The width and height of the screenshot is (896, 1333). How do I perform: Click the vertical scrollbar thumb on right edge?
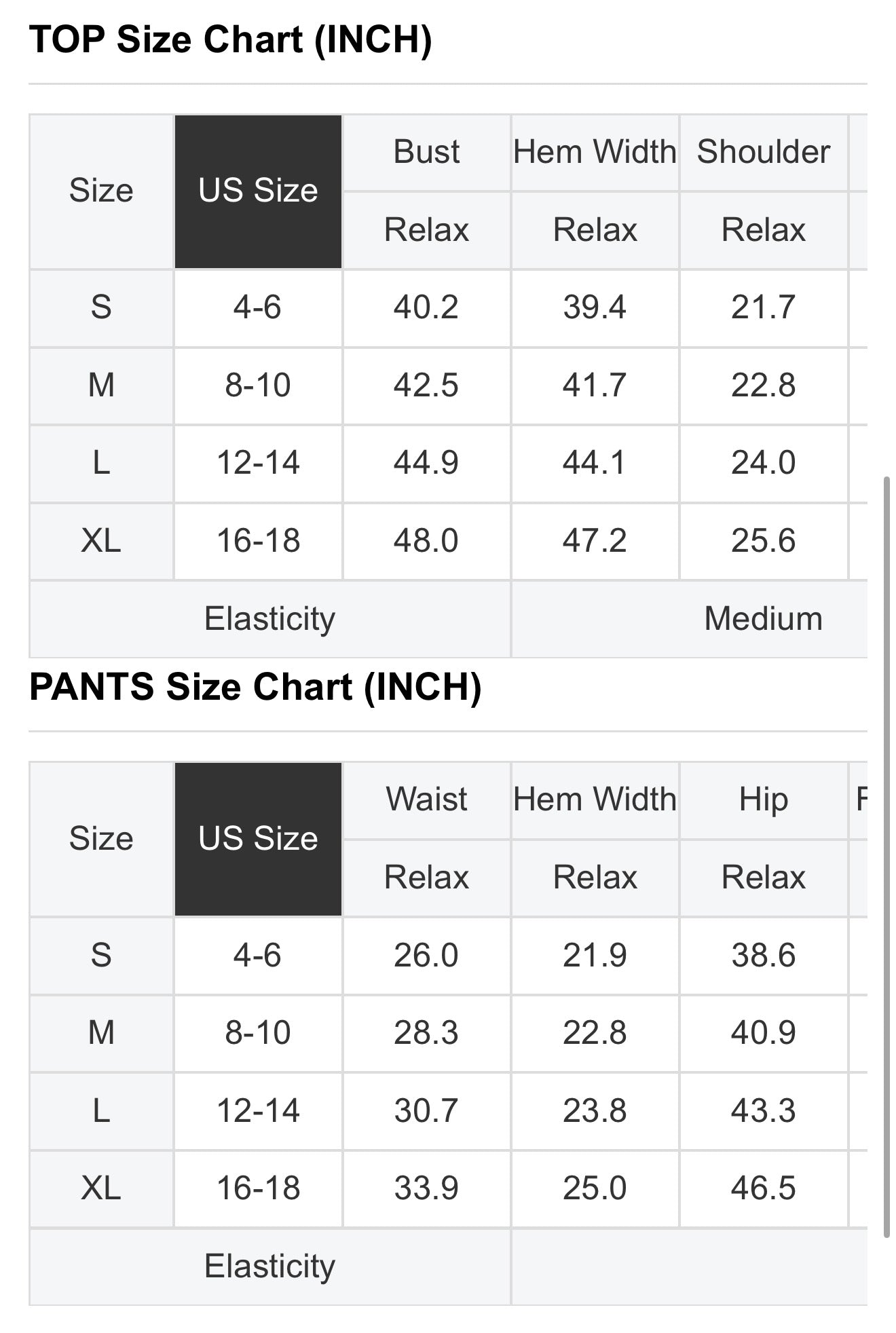click(x=886, y=858)
